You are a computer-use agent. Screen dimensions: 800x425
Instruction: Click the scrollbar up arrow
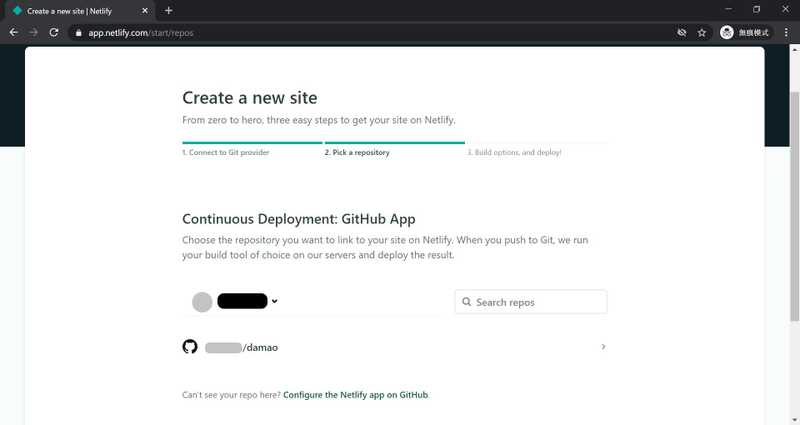[794, 49]
